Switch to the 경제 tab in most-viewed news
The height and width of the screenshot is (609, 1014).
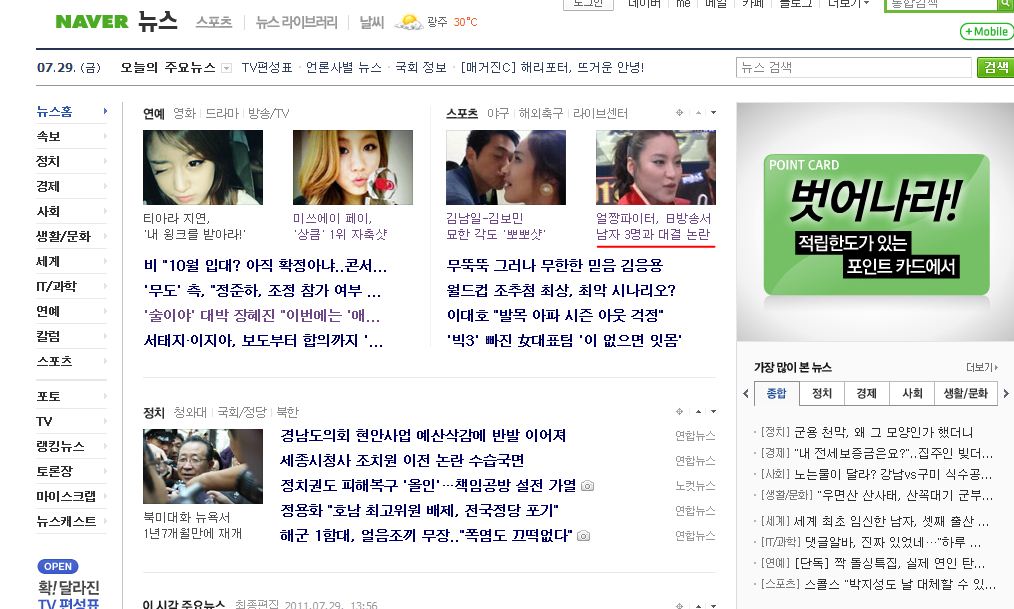(866, 394)
